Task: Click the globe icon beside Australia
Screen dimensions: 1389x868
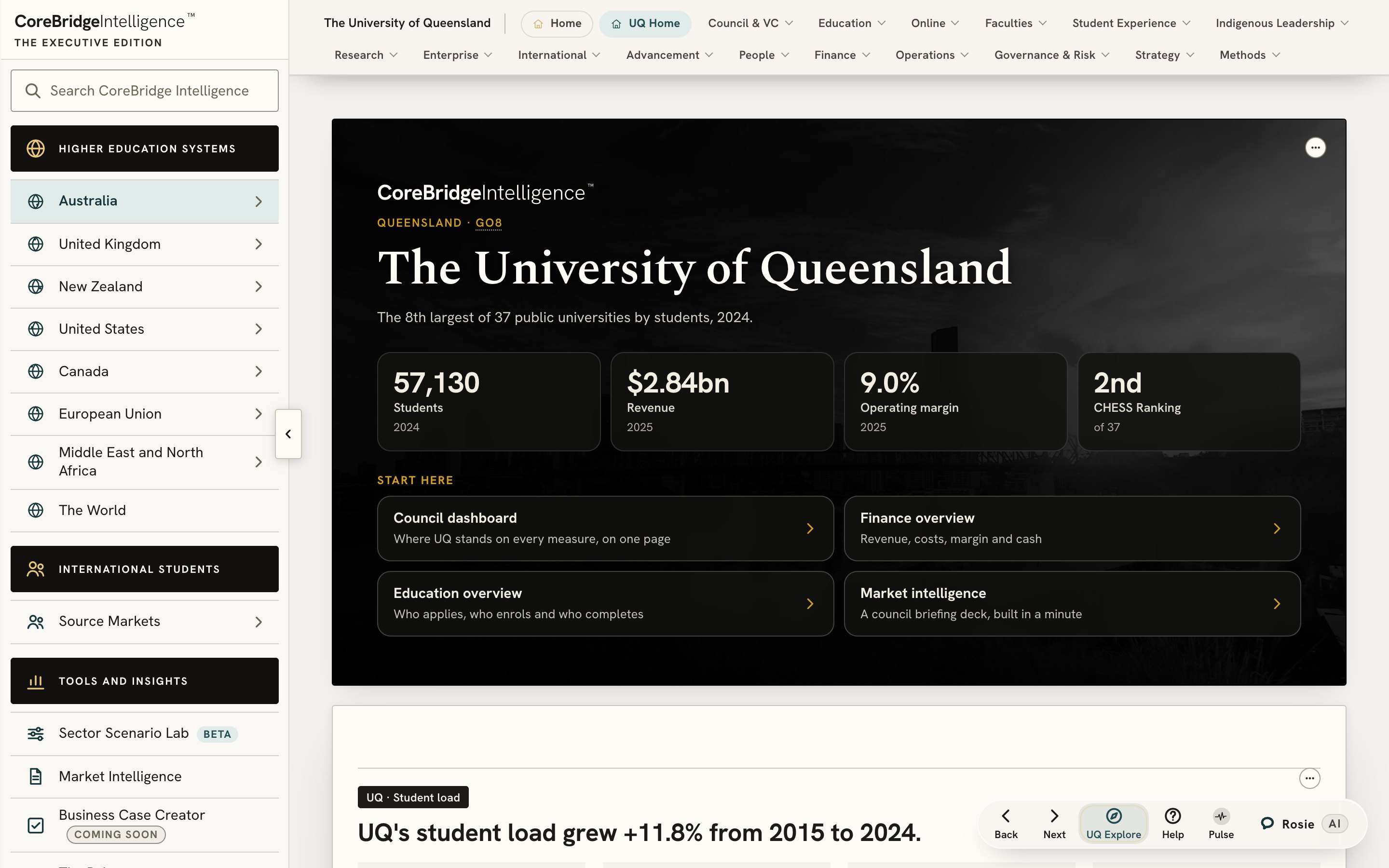Action: point(36,201)
